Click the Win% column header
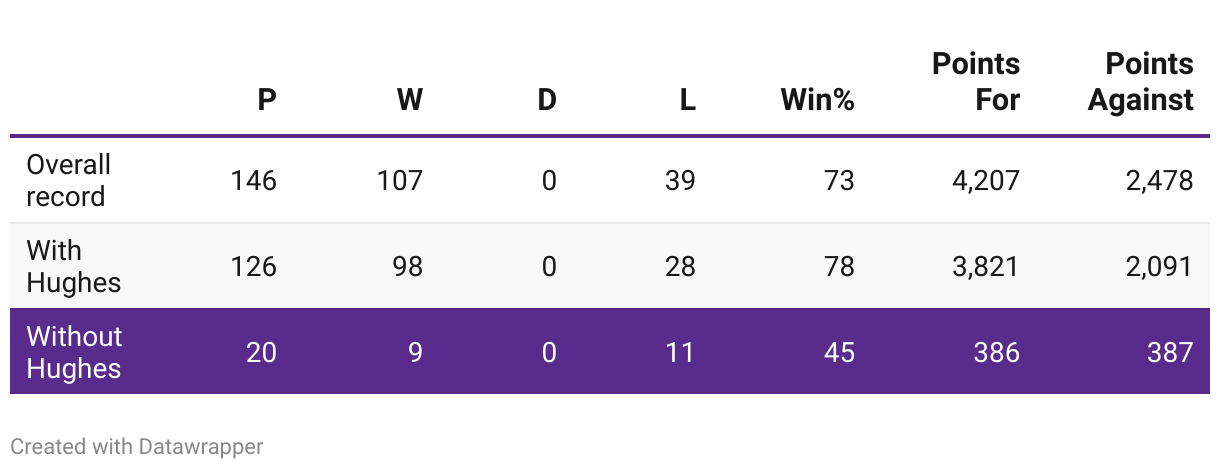 [x=817, y=99]
